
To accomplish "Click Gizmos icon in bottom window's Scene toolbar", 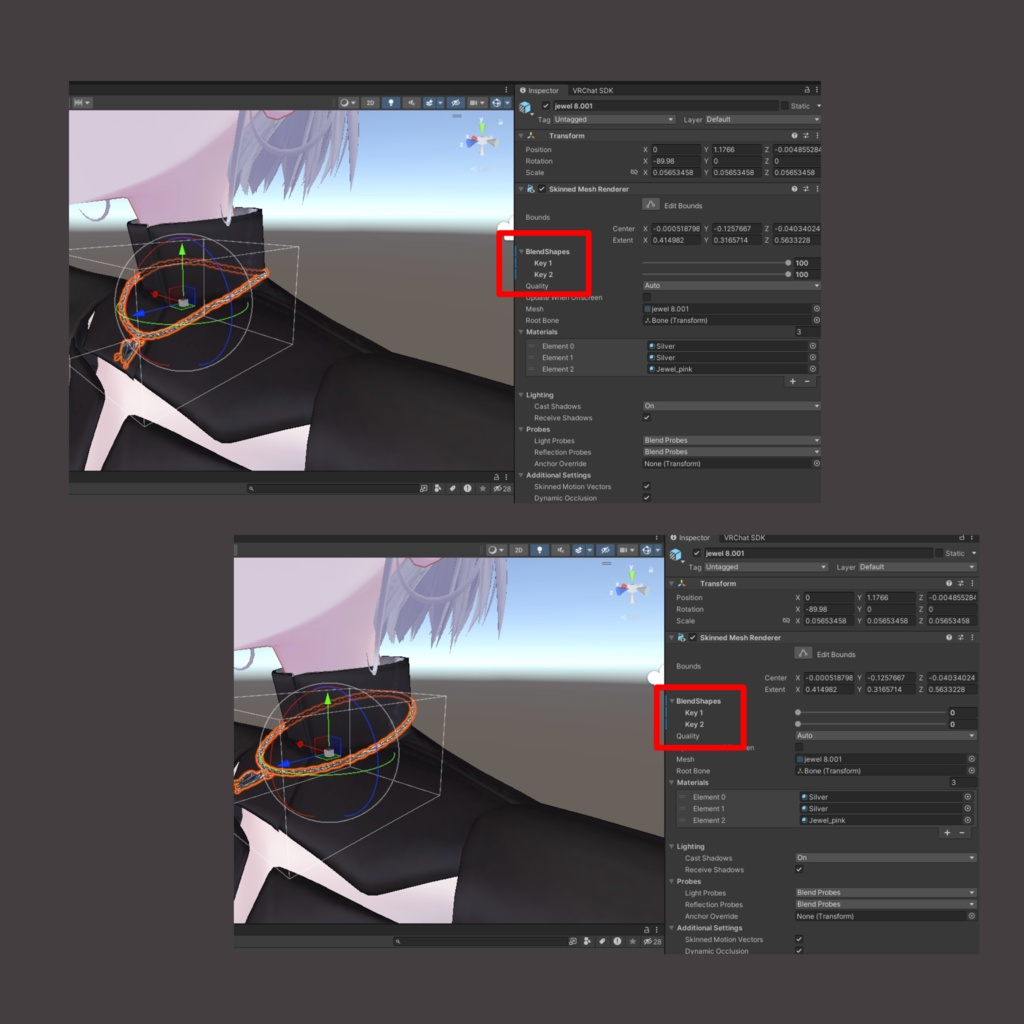I will (646, 550).
